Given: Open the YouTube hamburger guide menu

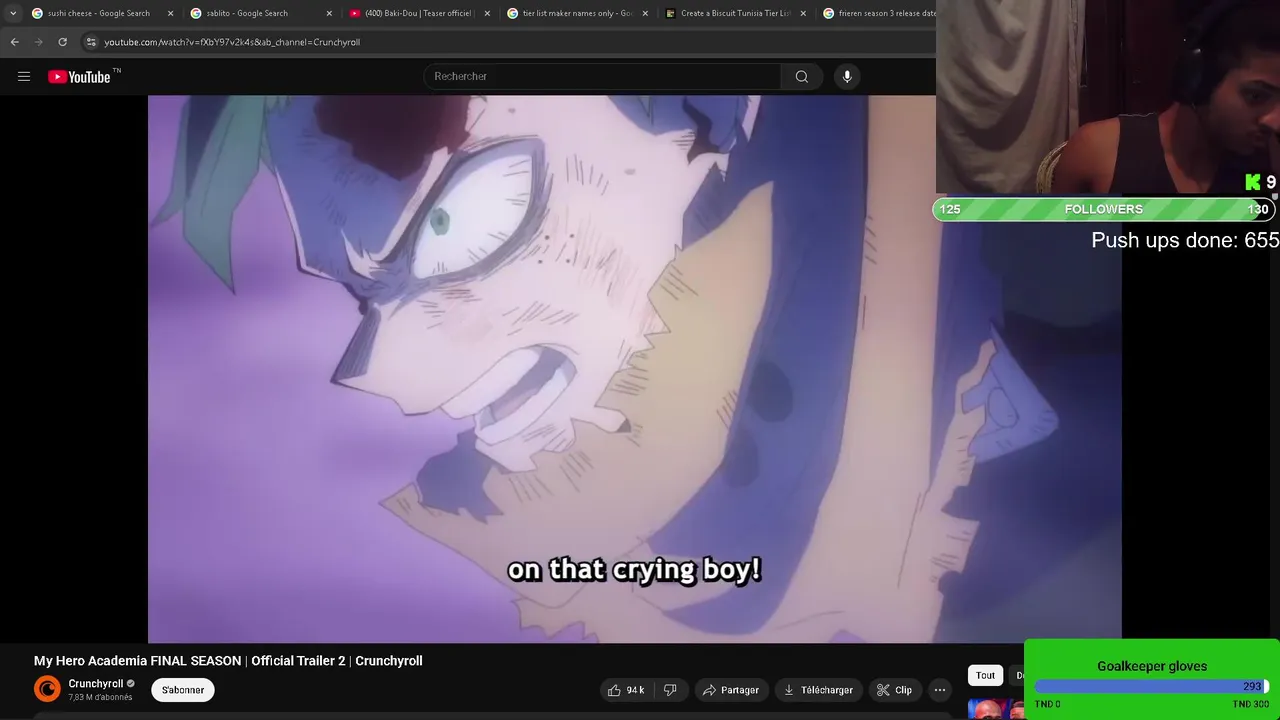Looking at the screenshot, I should (x=24, y=76).
